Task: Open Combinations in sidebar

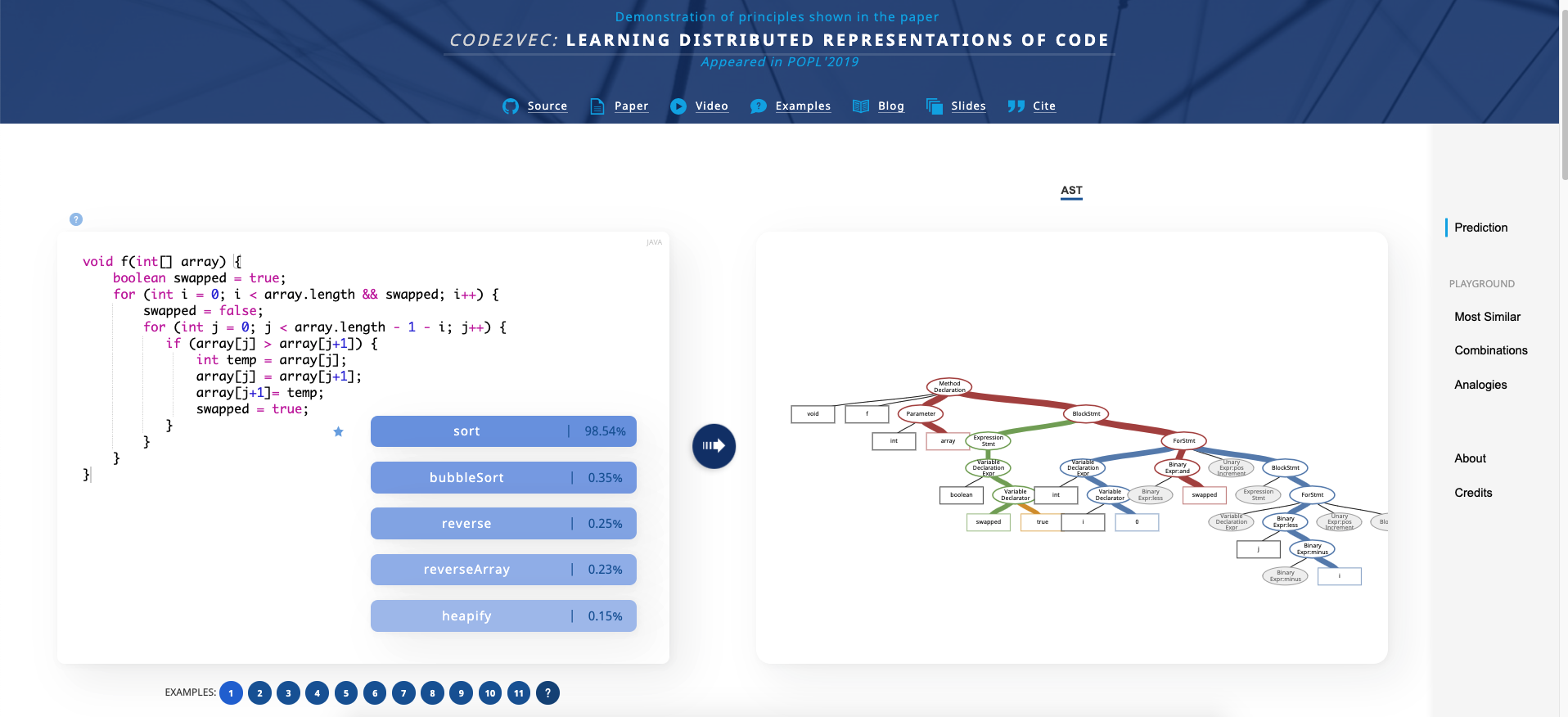Action: [1491, 350]
